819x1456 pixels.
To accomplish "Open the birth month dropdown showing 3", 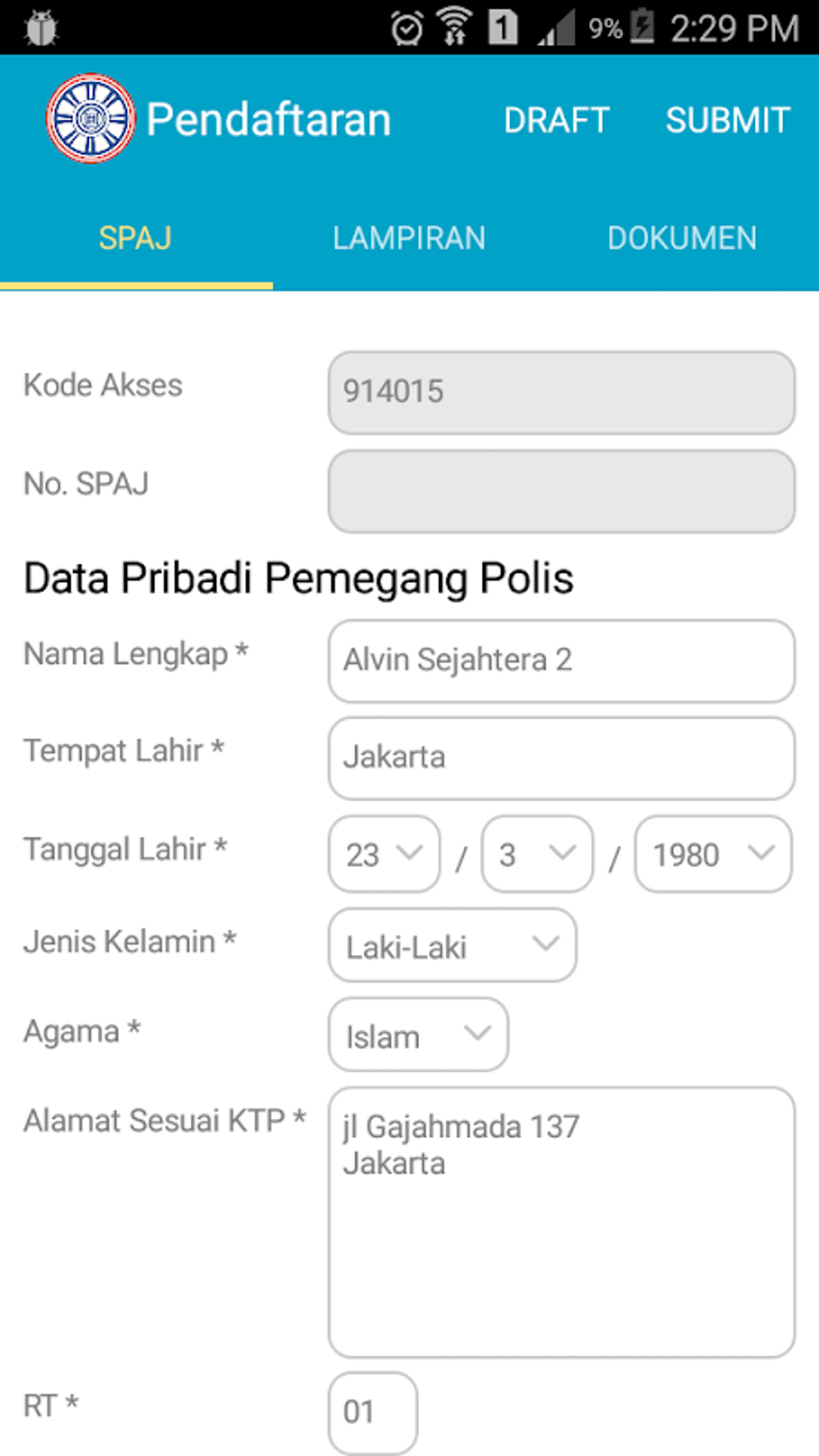I will [x=537, y=854].
